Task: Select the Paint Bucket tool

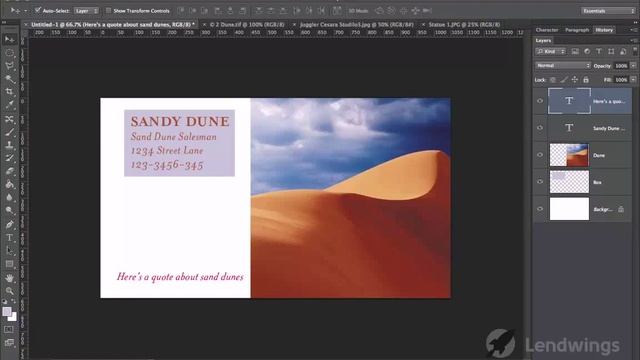Action: click(9, 184)
